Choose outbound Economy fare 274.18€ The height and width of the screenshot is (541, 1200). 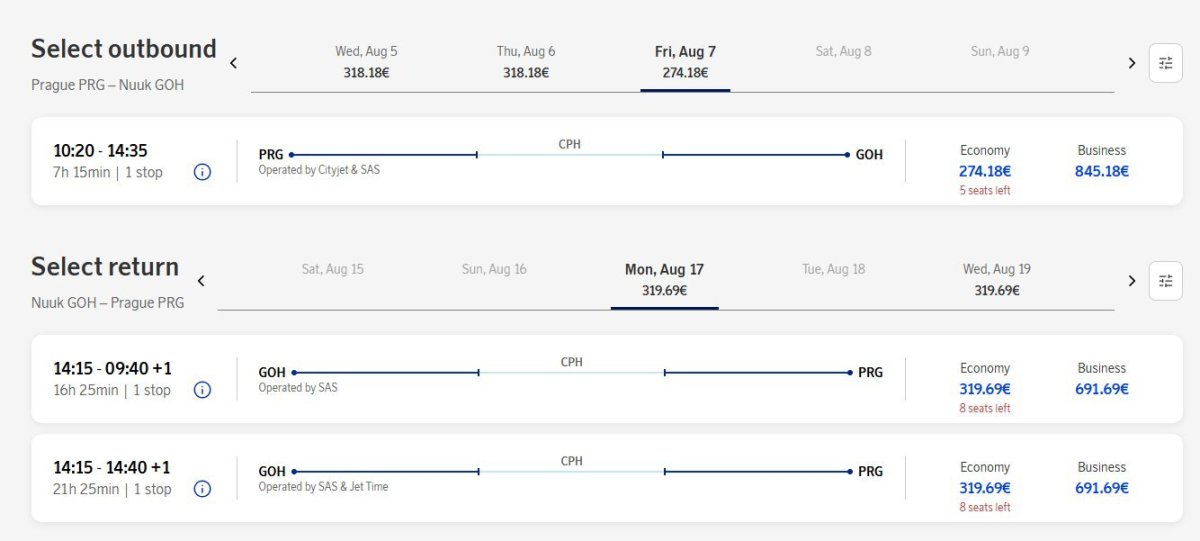pos(985,171)
